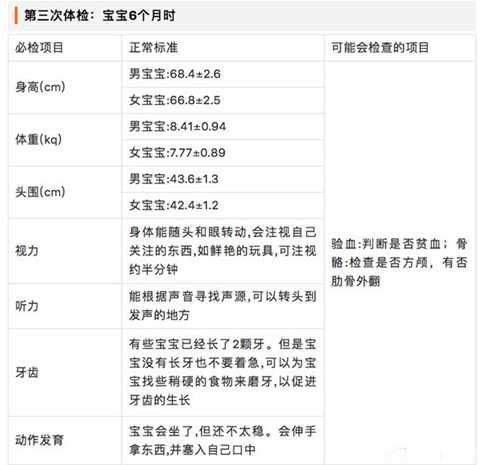
Task: Click vision description starting 身体能随头和眼转动
Action: click(x=223, y=251)
